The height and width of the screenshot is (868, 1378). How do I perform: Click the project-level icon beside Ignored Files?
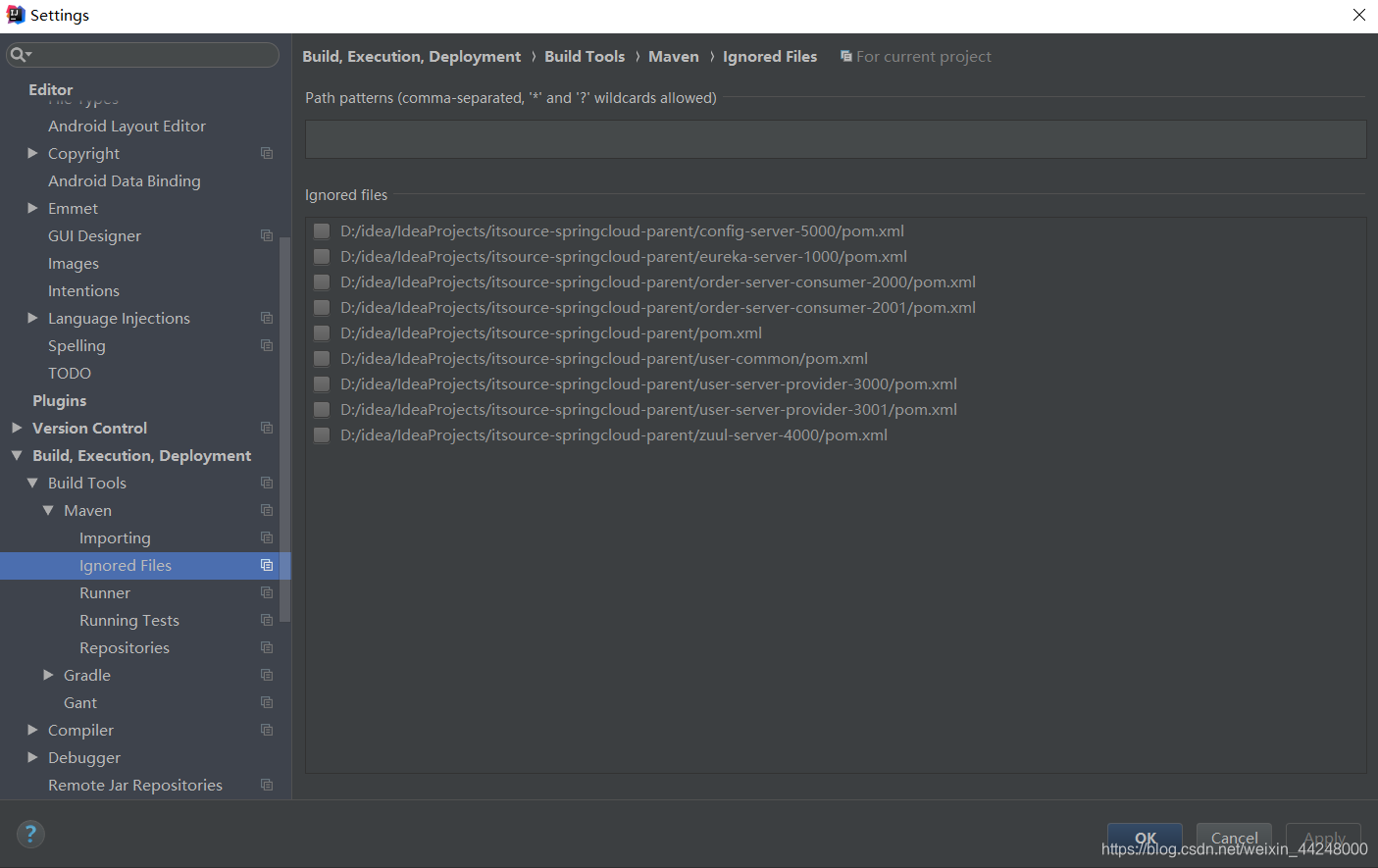267,565
